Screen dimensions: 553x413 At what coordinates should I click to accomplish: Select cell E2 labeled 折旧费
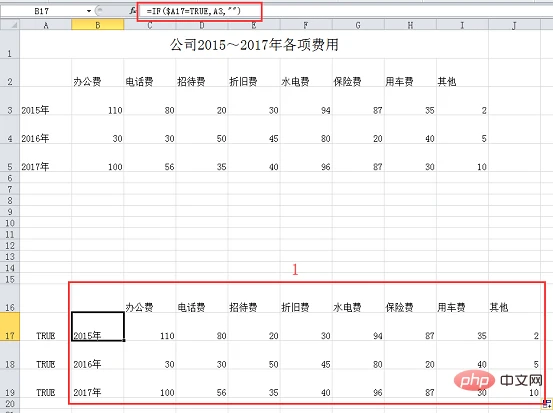254,73
